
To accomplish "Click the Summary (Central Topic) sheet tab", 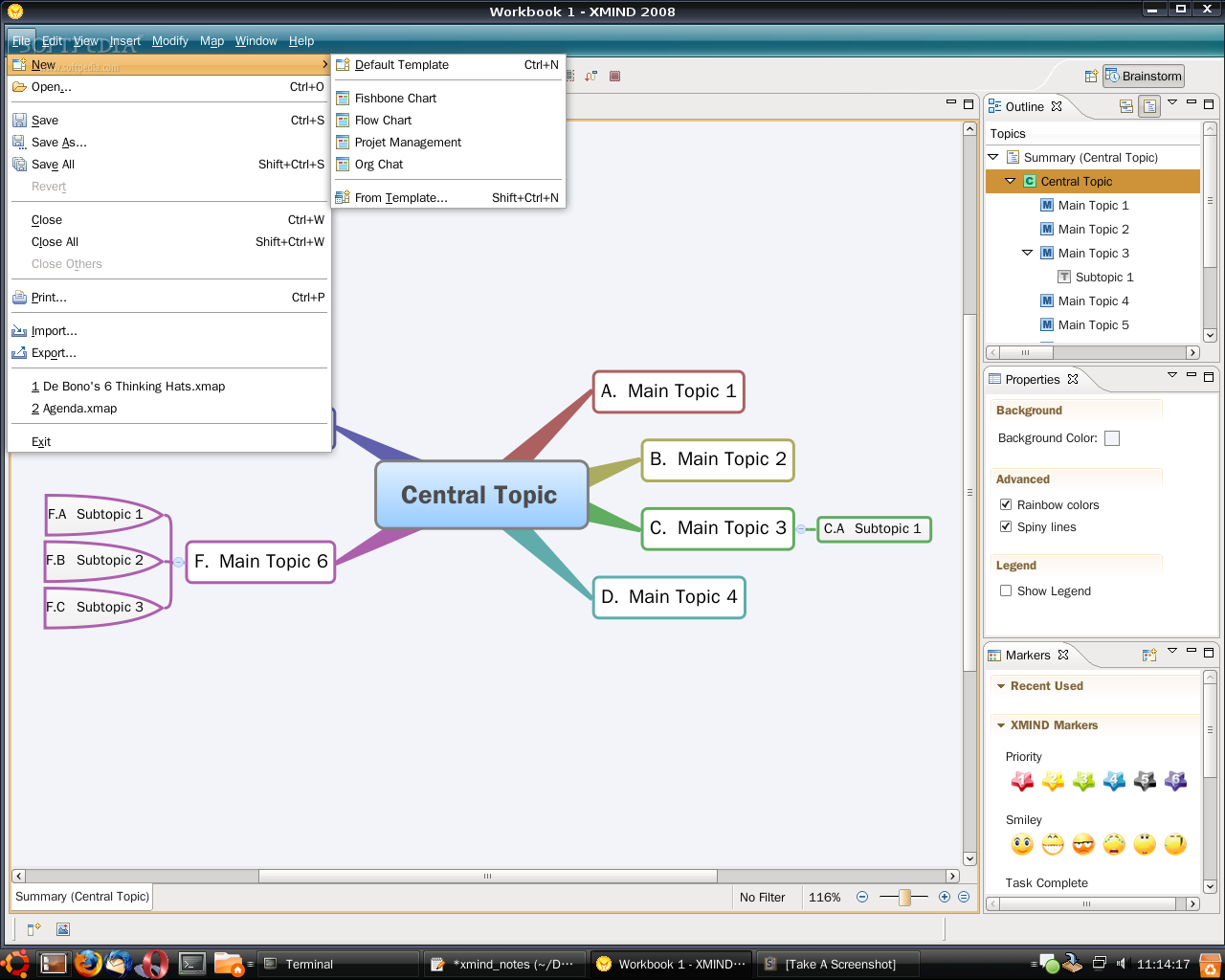I will [x=82, y=897].
